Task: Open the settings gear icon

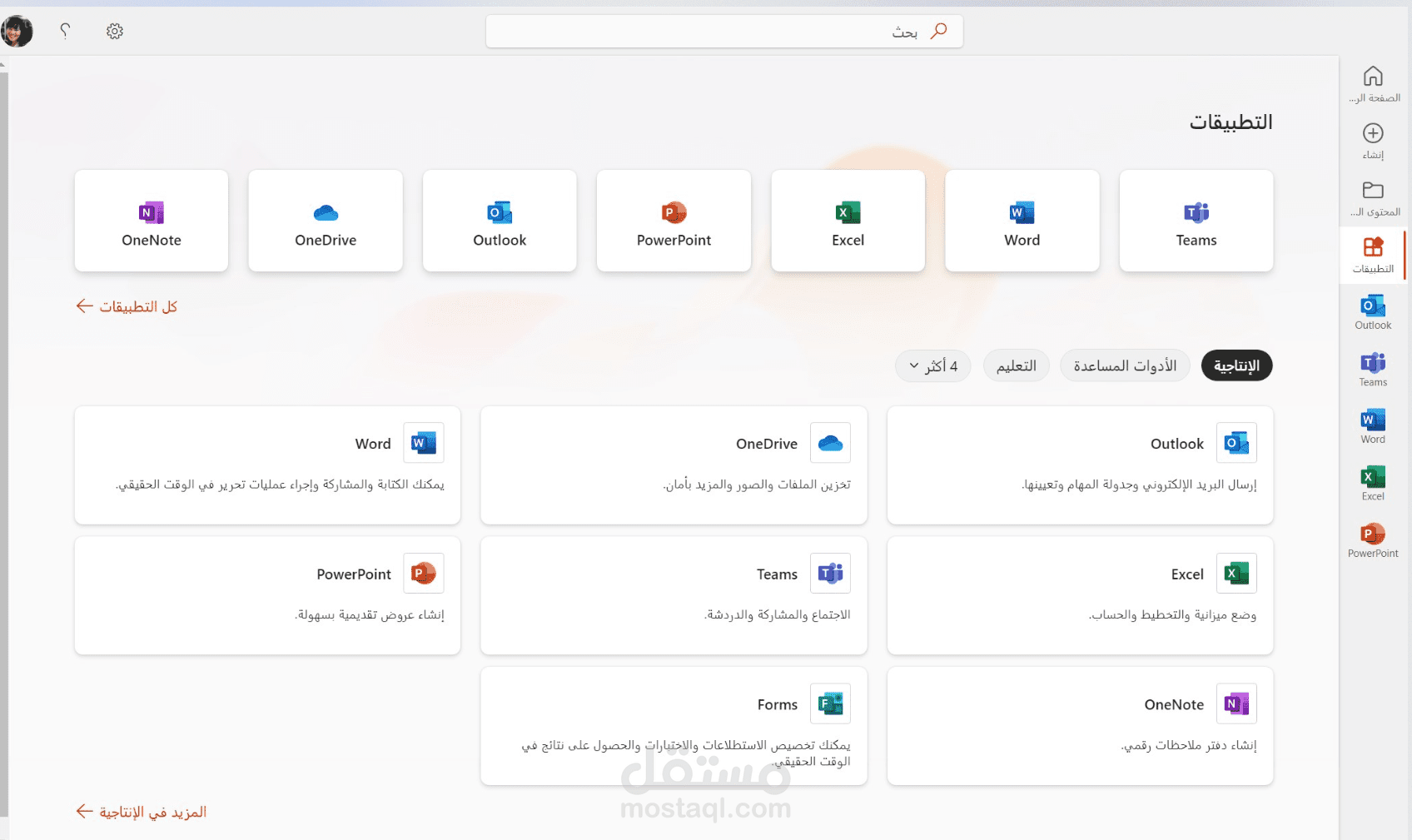Action: click(115, 31)
